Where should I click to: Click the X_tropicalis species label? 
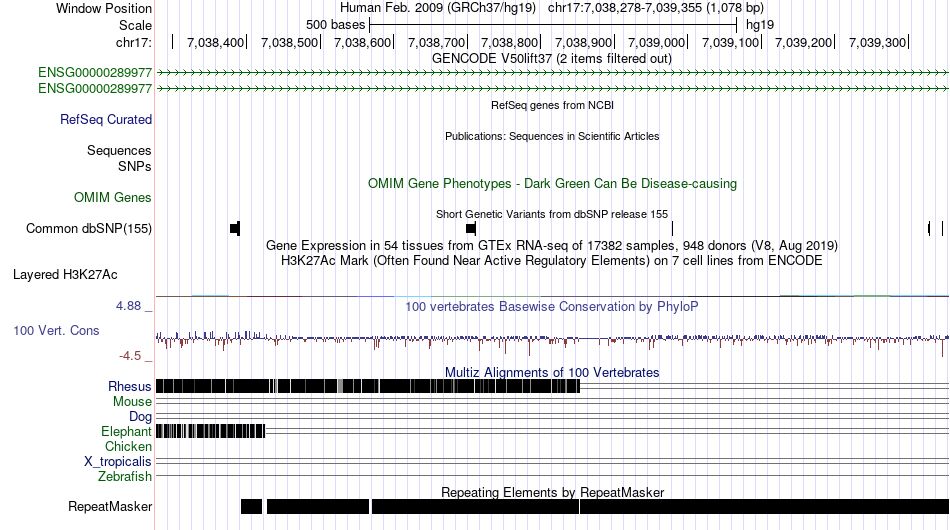[118, 462]
